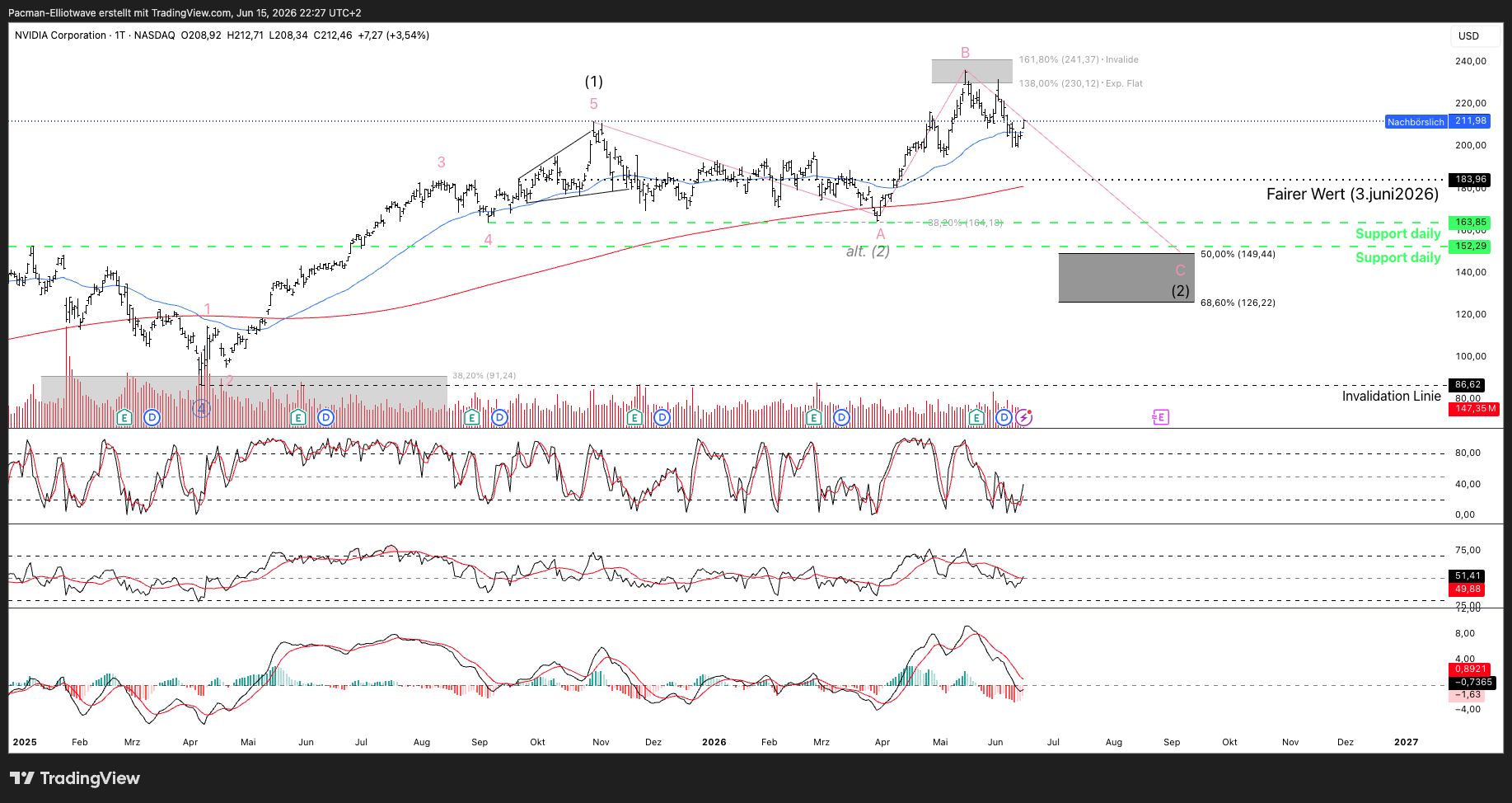Click the purple lightning news flash icon
This screenshot has width=1512, height=803.
pos(1023,418)
